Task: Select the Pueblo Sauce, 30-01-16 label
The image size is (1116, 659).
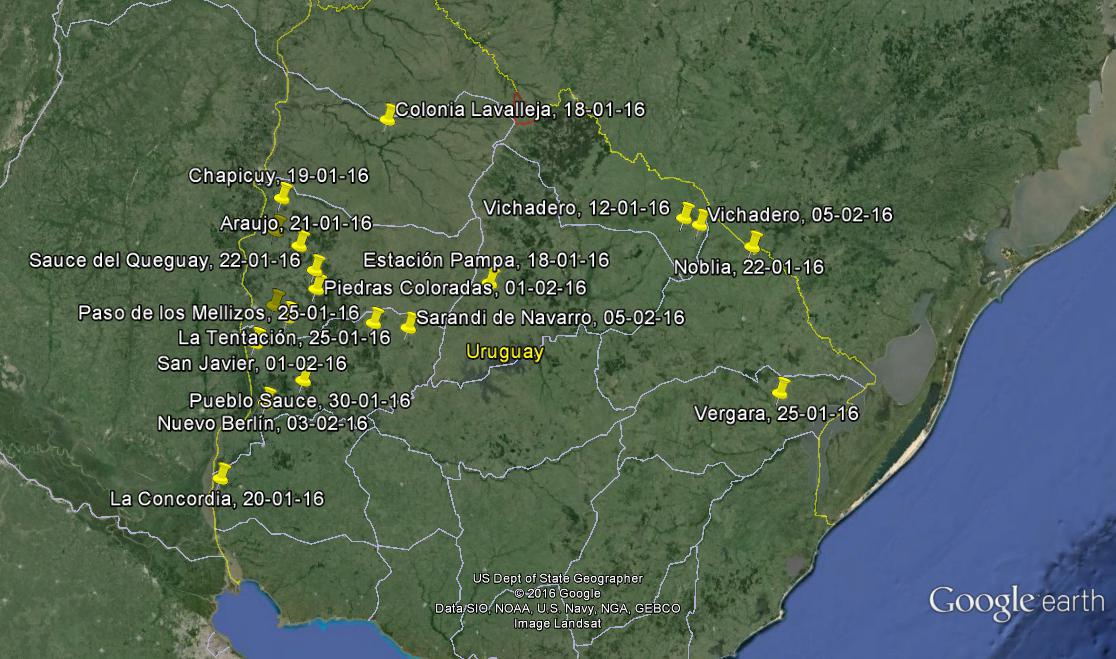Action: click(x=300, y=400)
